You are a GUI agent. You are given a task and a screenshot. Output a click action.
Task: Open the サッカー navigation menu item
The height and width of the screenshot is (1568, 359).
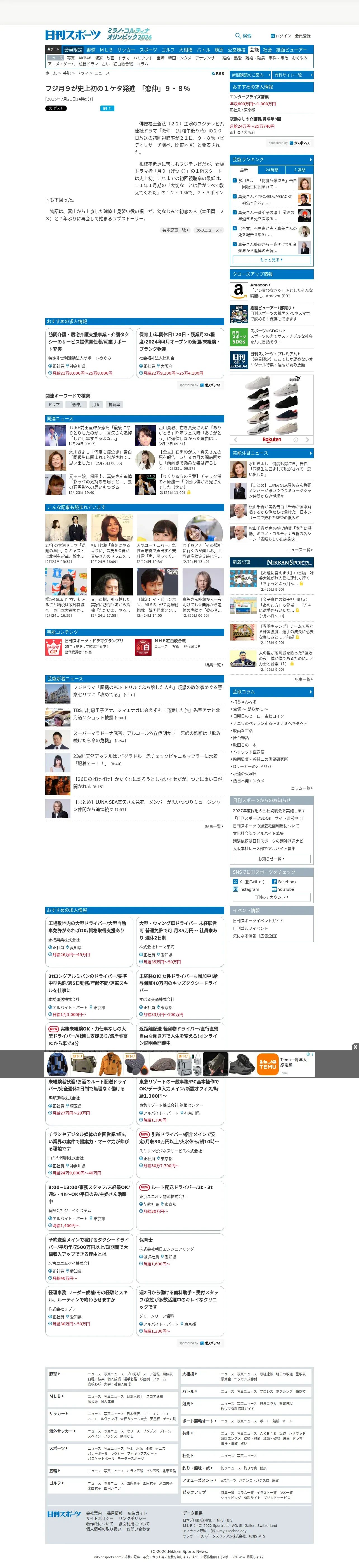click(x=126, y=50)
